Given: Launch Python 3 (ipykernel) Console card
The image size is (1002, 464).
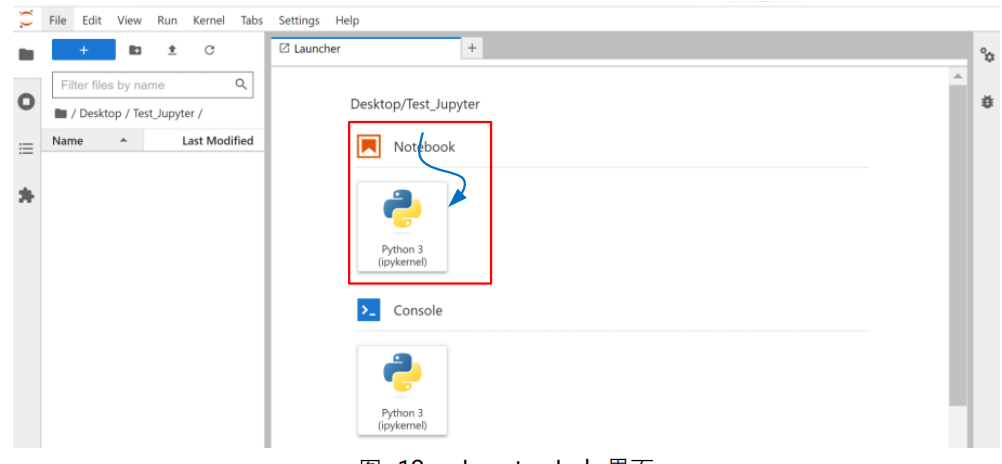Looking at the screenshot, I should tap(403, 390).
